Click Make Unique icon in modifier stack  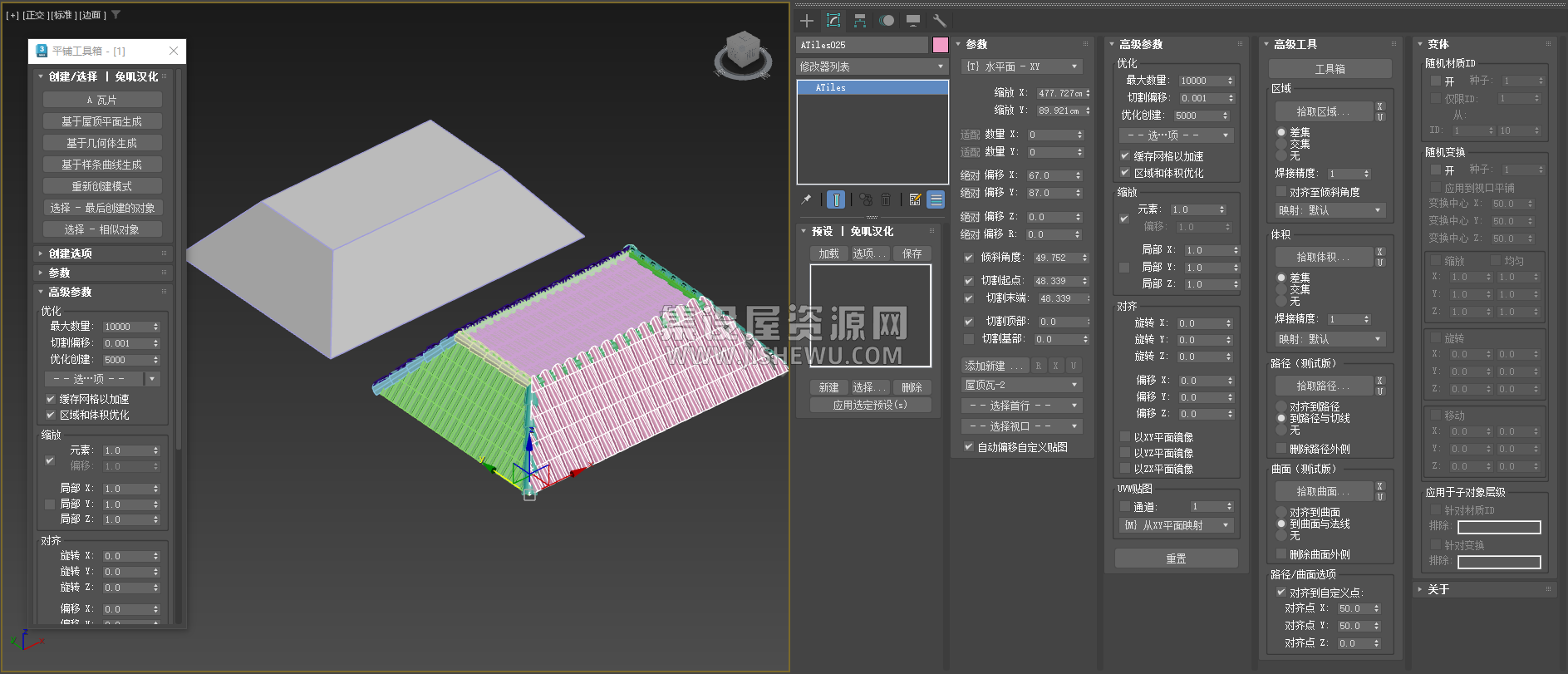866,199
